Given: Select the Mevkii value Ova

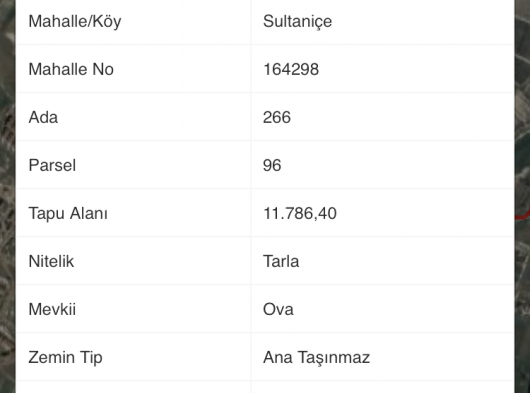Looking at the screenshot, I should [278, 309].
